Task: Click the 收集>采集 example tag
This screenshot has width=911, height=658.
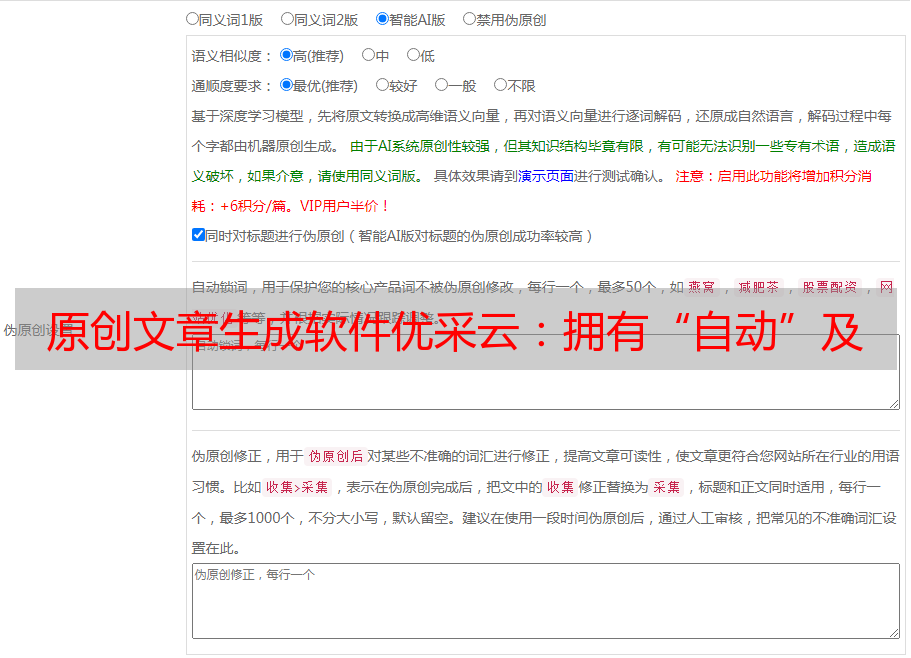Action: (x=297, y=487)
